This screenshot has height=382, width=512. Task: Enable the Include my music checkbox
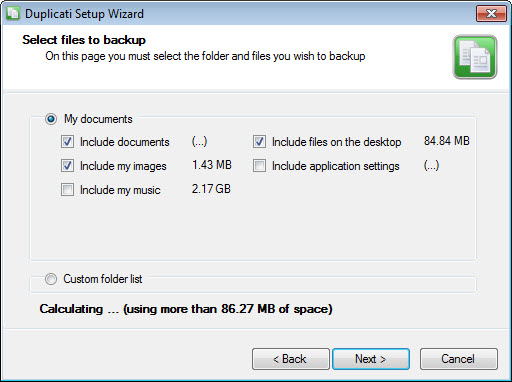(67, 190)
